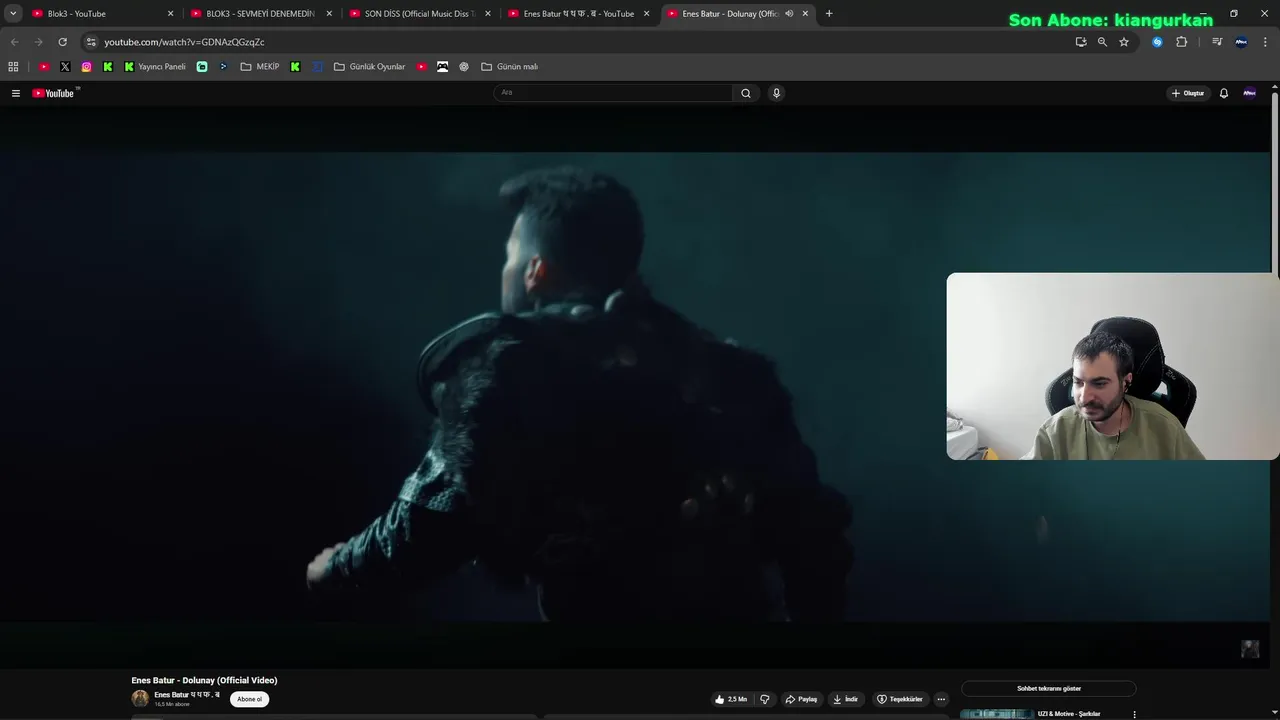Click the channel watermark in video corner
Image resolution: width=1280 pixels, height=720 pixels.
tap(1250, 649)
